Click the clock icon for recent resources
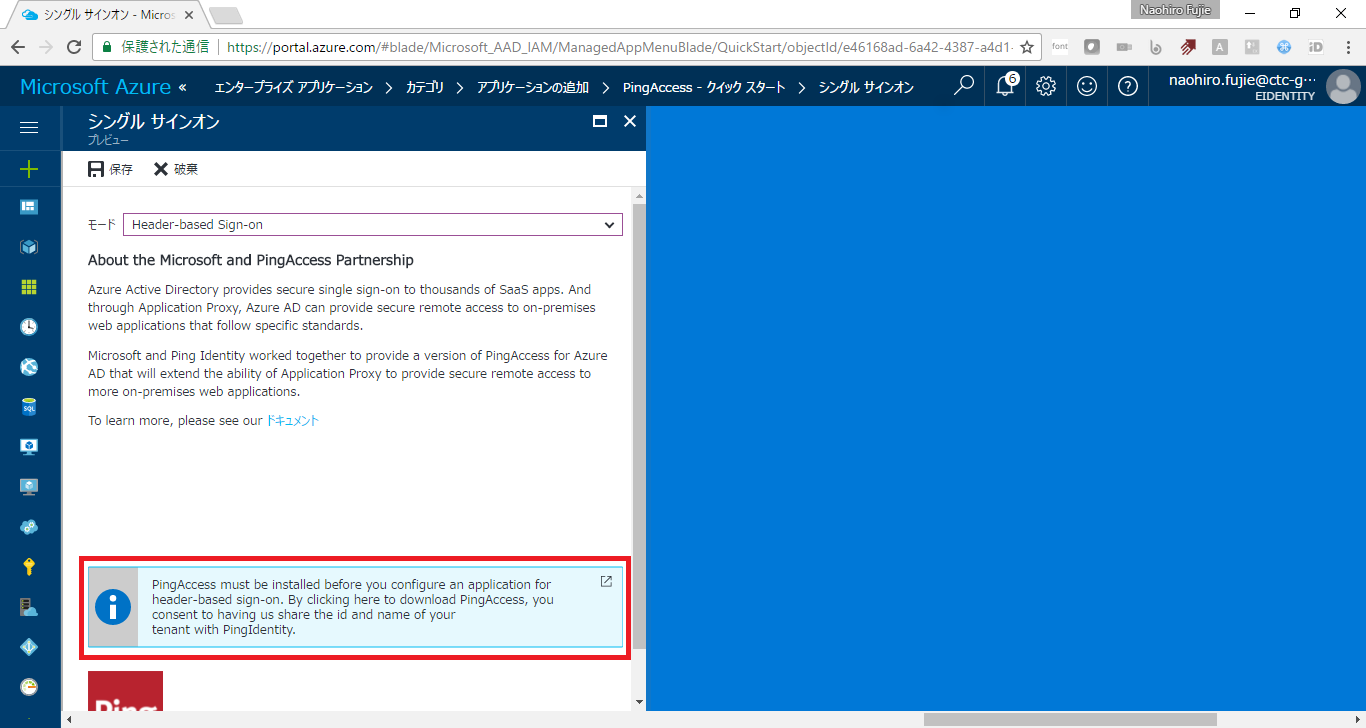The image size is (1366, 728). click(29, 326)
